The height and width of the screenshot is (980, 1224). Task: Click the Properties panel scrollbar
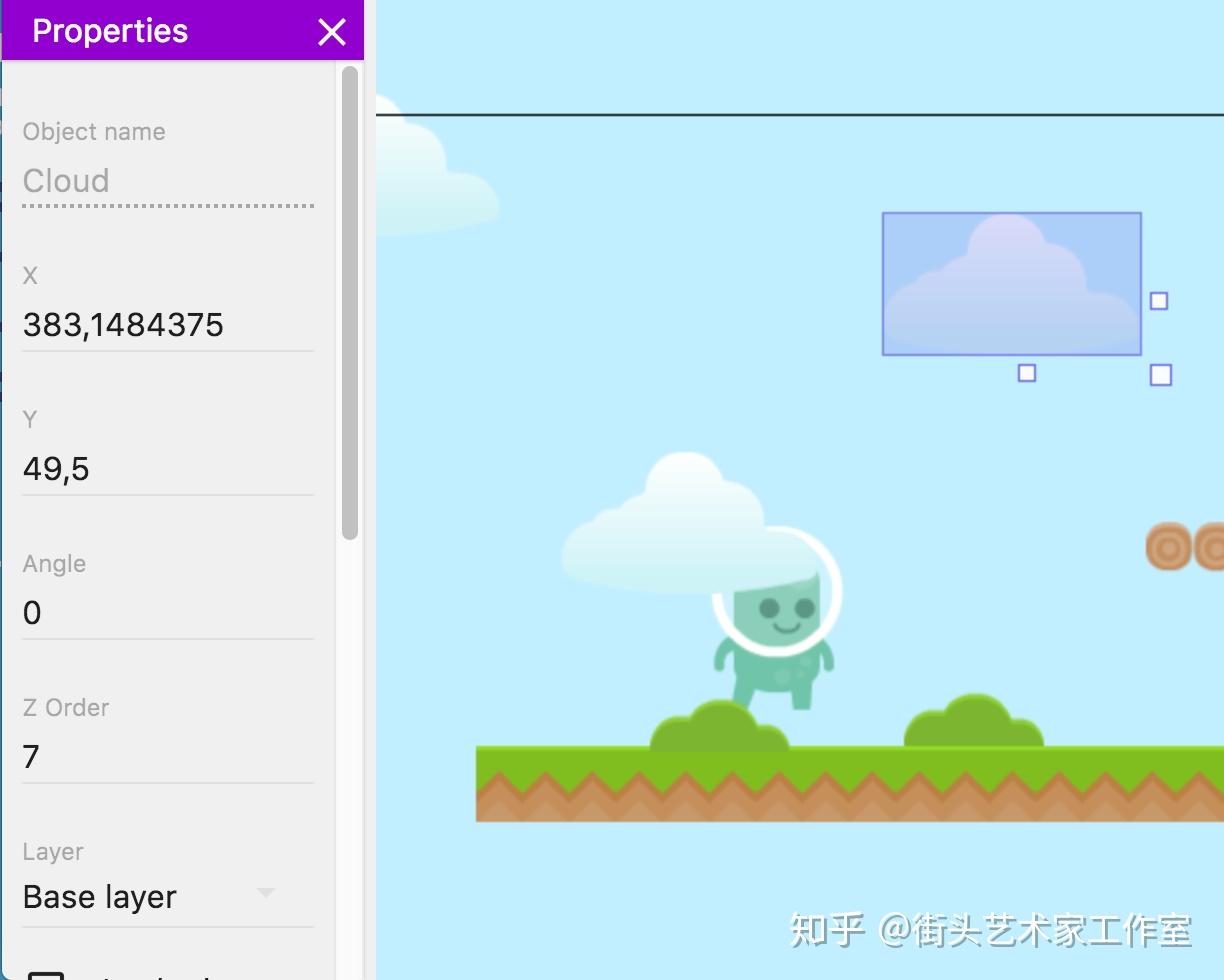point(350,300)
